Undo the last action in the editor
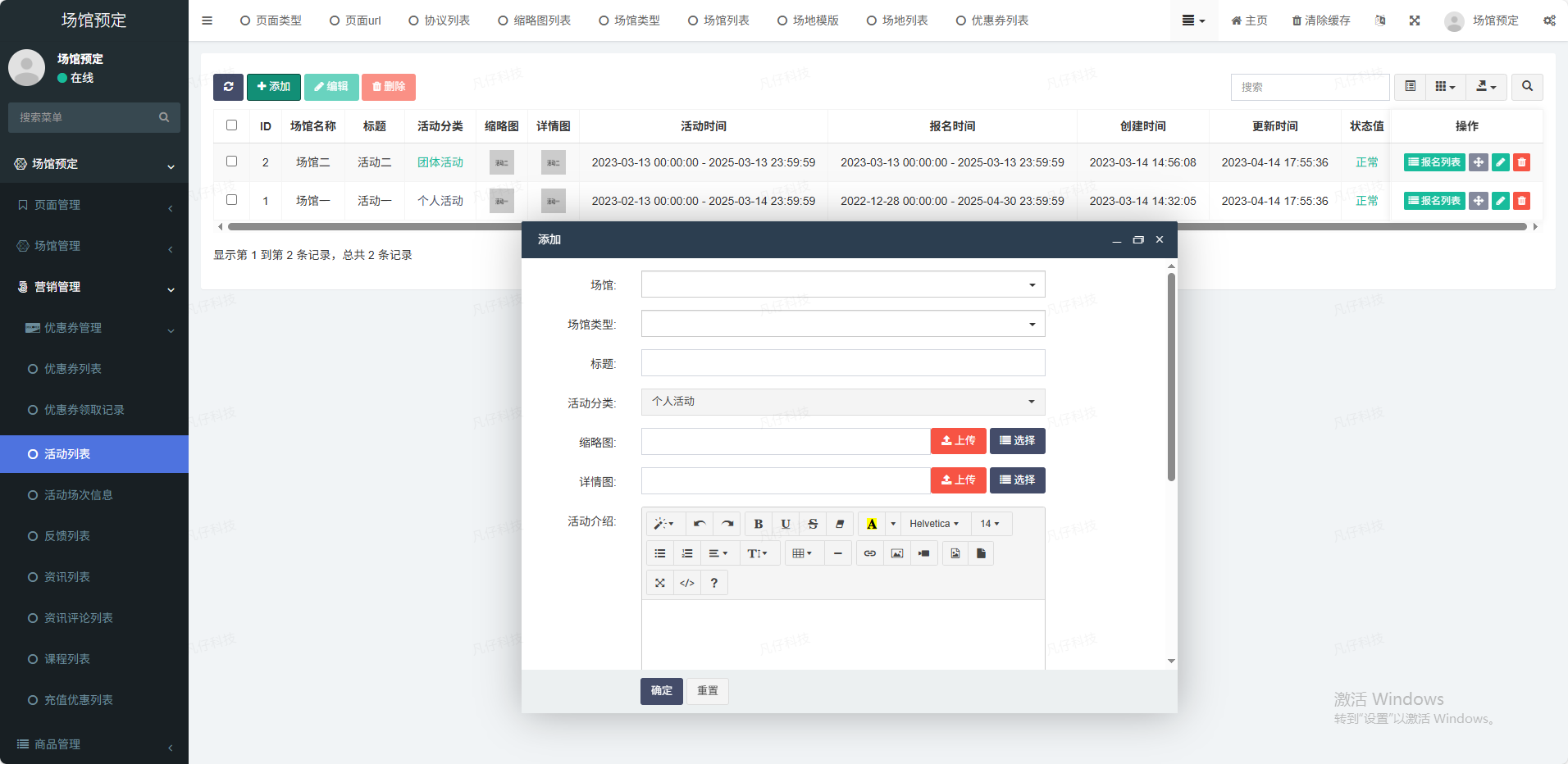The height and width of the screenshot is (764, 1568). pos(699,524)
